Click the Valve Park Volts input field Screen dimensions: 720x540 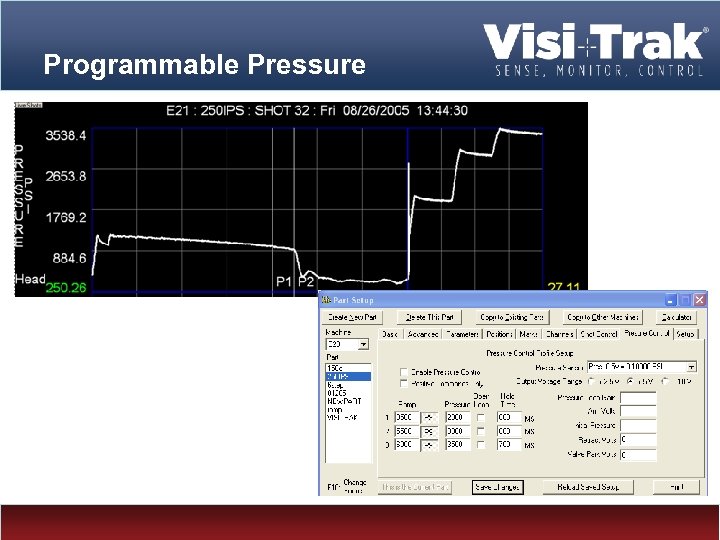[x=638, y=455]
